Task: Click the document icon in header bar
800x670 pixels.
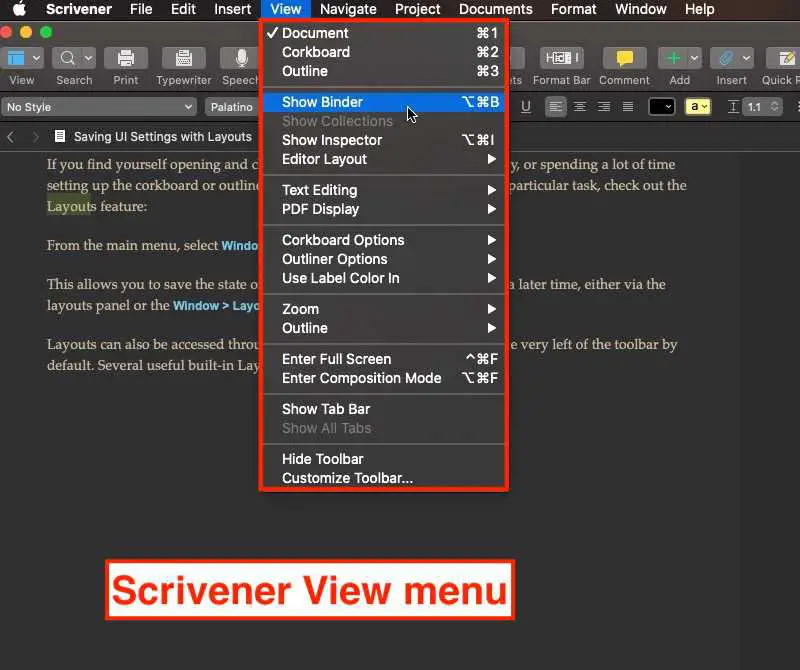Action: coord(60,136)
